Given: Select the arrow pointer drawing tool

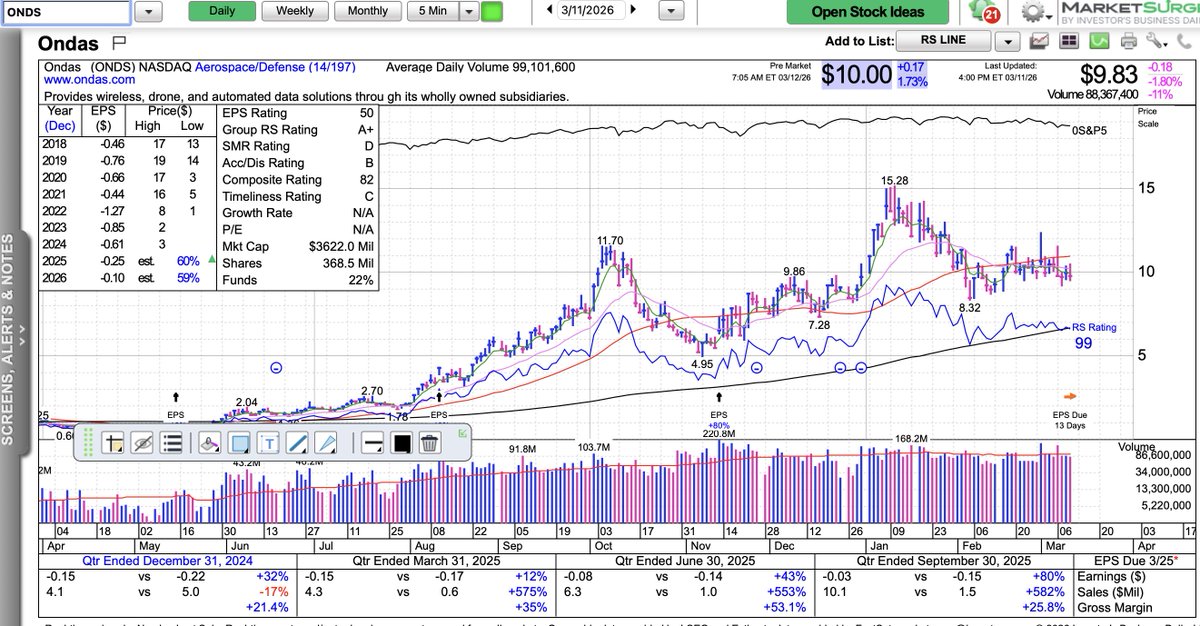Looking at the screenshot, I should tap(326, 442).
